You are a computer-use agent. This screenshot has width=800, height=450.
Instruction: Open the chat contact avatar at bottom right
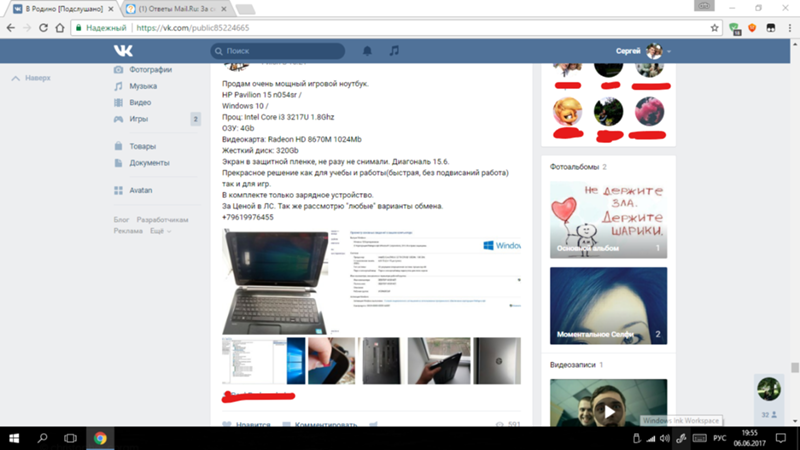[x=769, y=389]
